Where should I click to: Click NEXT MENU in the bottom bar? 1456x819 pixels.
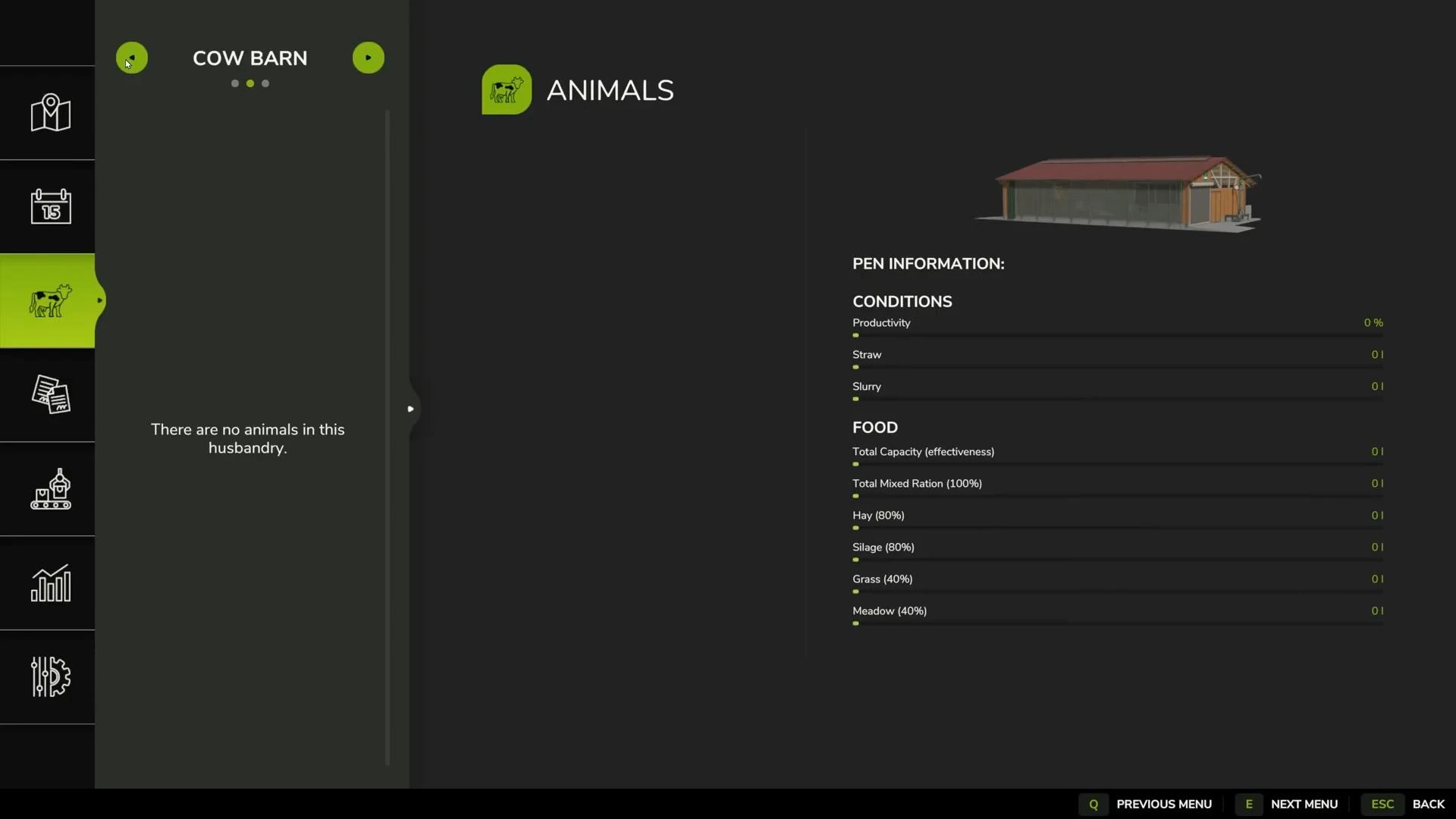1304,804
